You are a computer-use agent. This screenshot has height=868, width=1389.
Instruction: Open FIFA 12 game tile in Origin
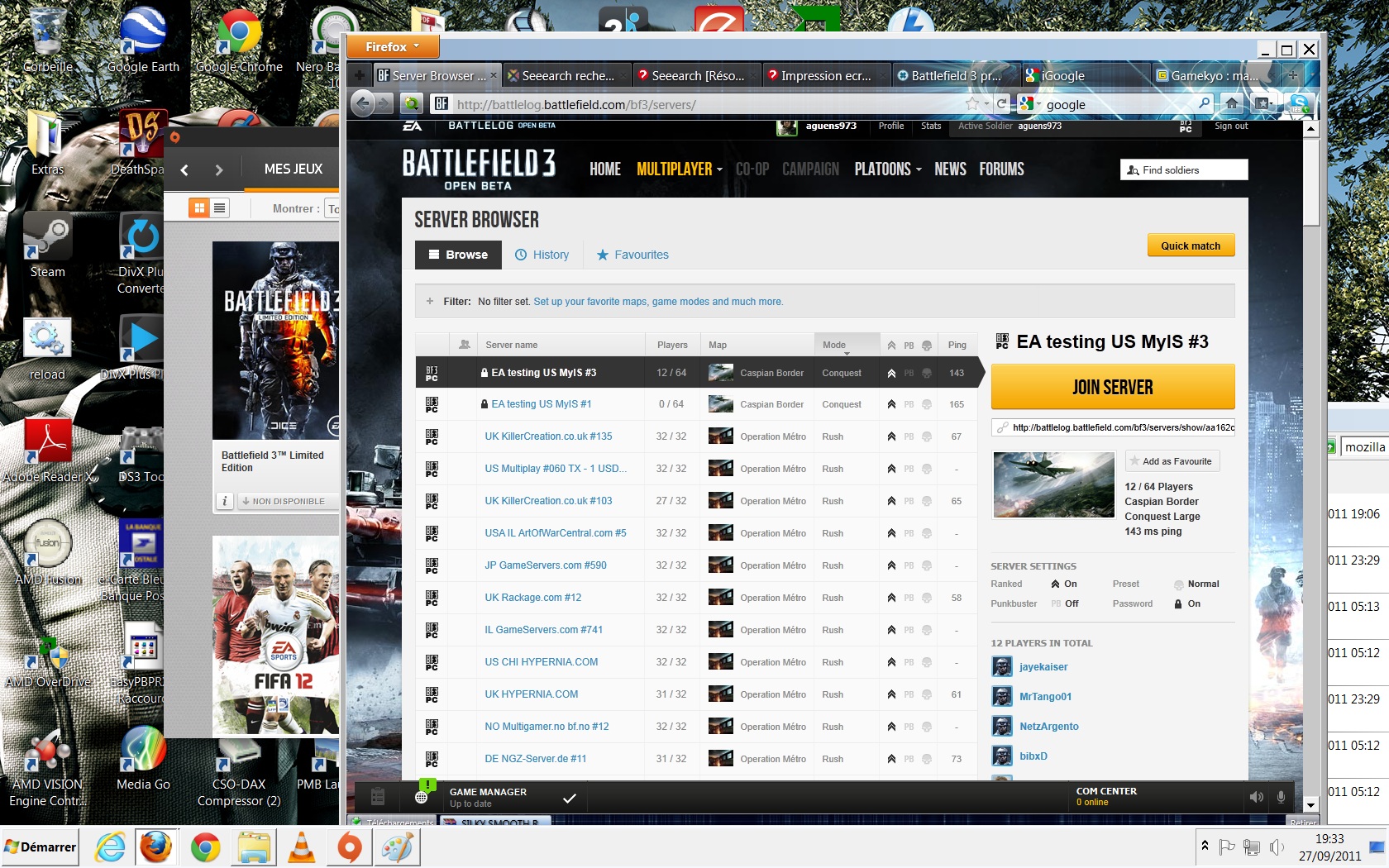click(x=276, y=635)
